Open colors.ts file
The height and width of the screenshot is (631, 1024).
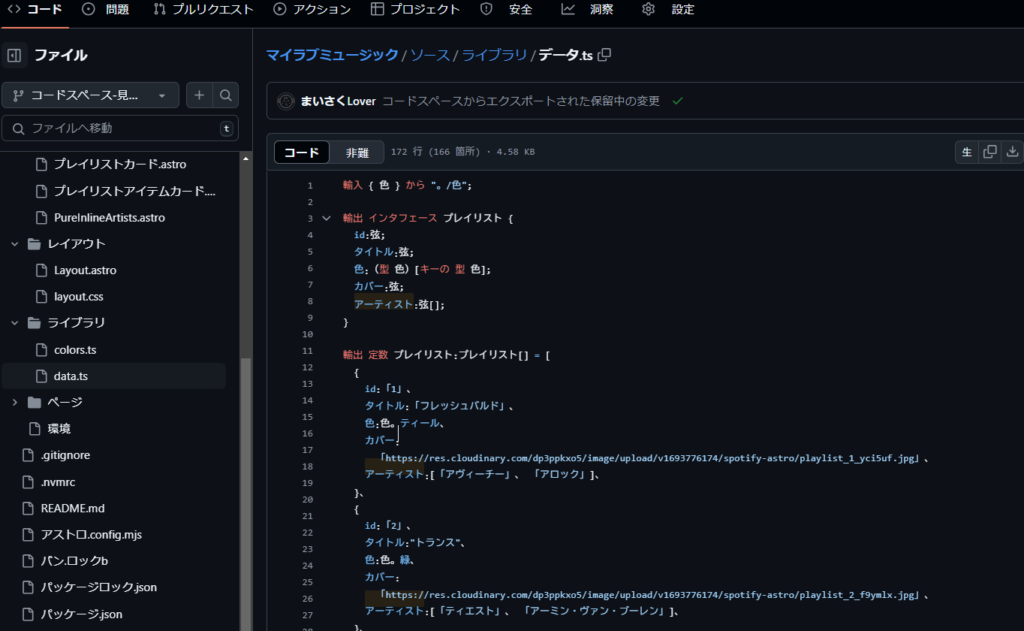(x=75, y=349)
